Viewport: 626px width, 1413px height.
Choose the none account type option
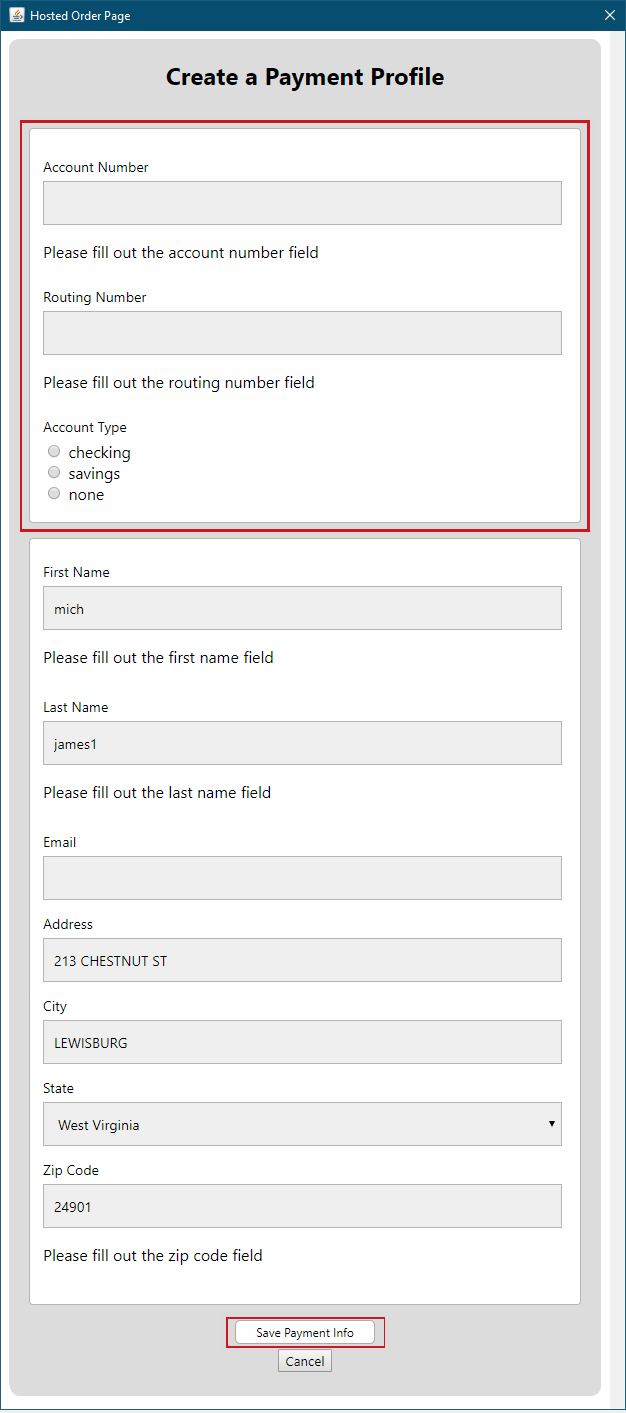coord(55,494)
